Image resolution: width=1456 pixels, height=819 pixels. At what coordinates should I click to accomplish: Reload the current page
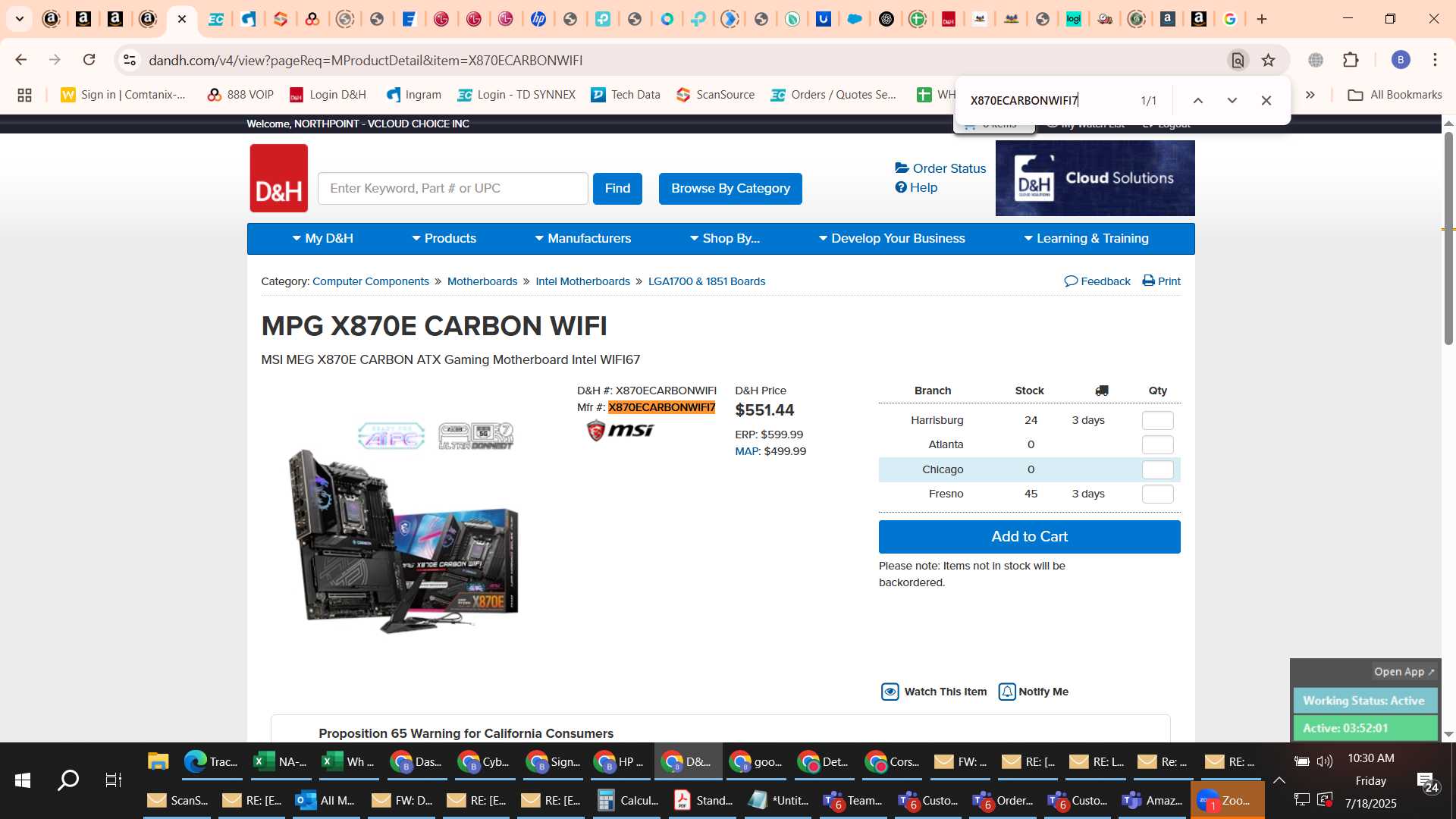89,60
